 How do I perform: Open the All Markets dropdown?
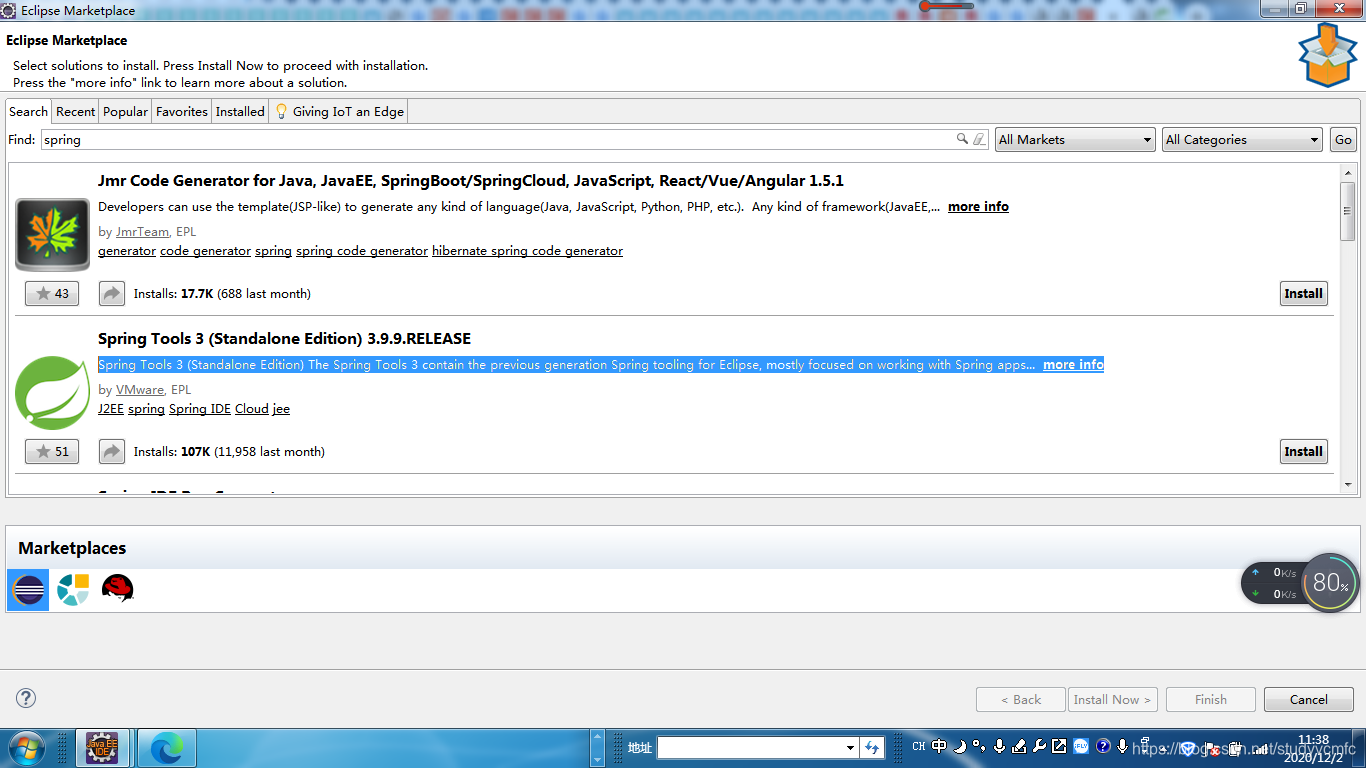pyautogui.click(x=1075, y=140)
